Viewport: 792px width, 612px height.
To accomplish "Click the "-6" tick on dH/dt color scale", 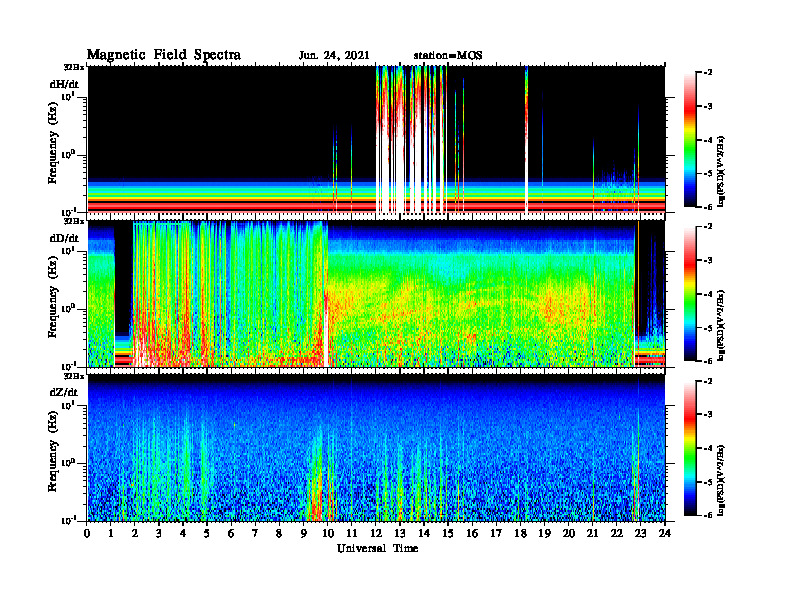I will (708, 207).
